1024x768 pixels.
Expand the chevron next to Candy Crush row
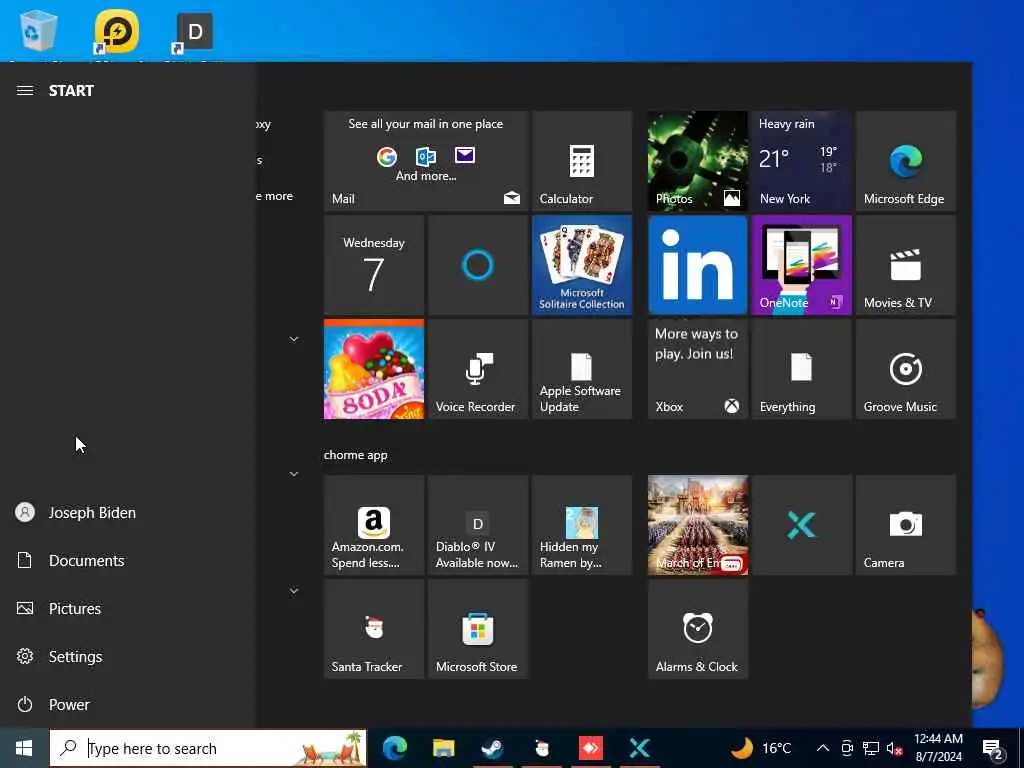[x=294, y=339]
